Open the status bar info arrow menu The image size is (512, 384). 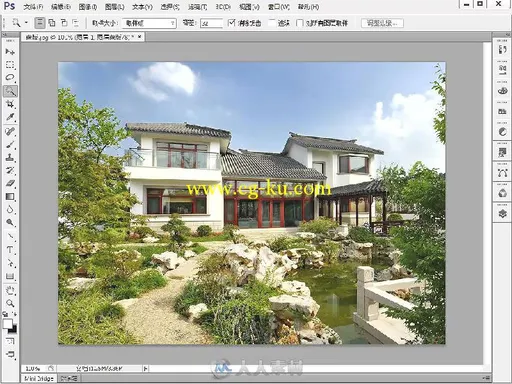[x=145, y=368]
